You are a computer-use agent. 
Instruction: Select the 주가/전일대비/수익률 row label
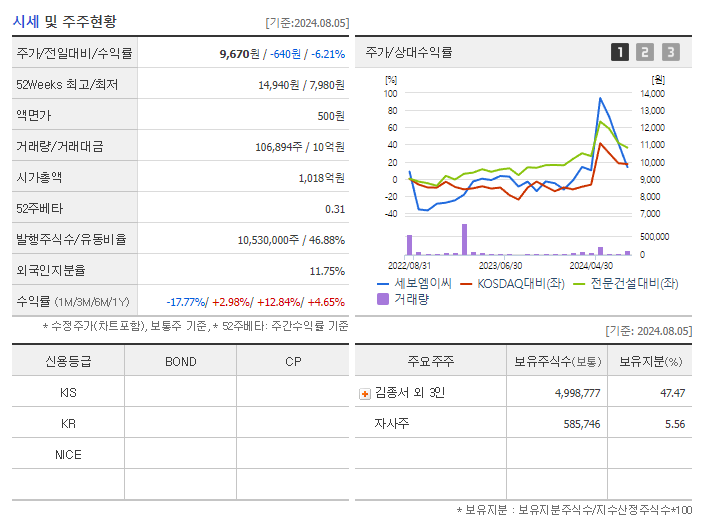pos(74,53)
